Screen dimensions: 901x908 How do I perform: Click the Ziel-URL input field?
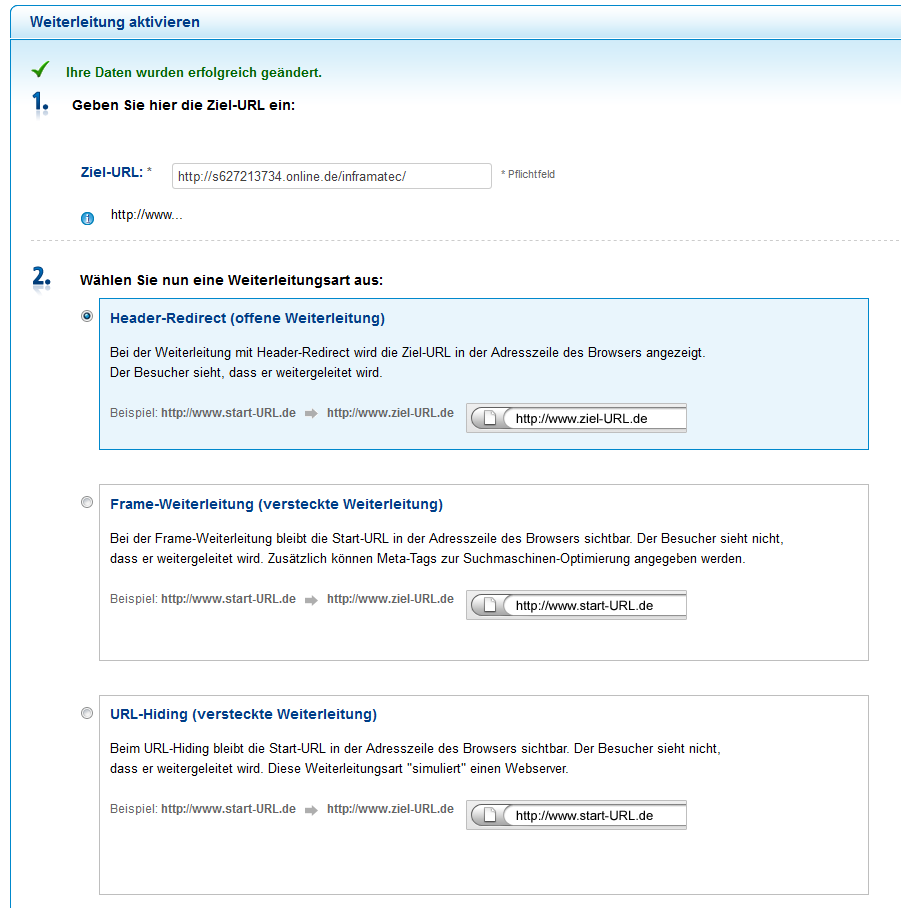(332, 176)
